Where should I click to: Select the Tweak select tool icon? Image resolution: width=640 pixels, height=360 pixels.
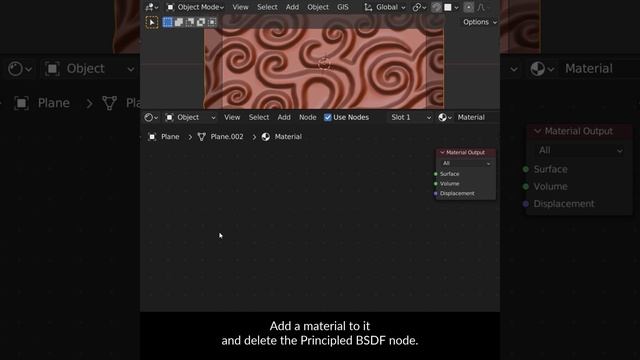pos(151,22)
